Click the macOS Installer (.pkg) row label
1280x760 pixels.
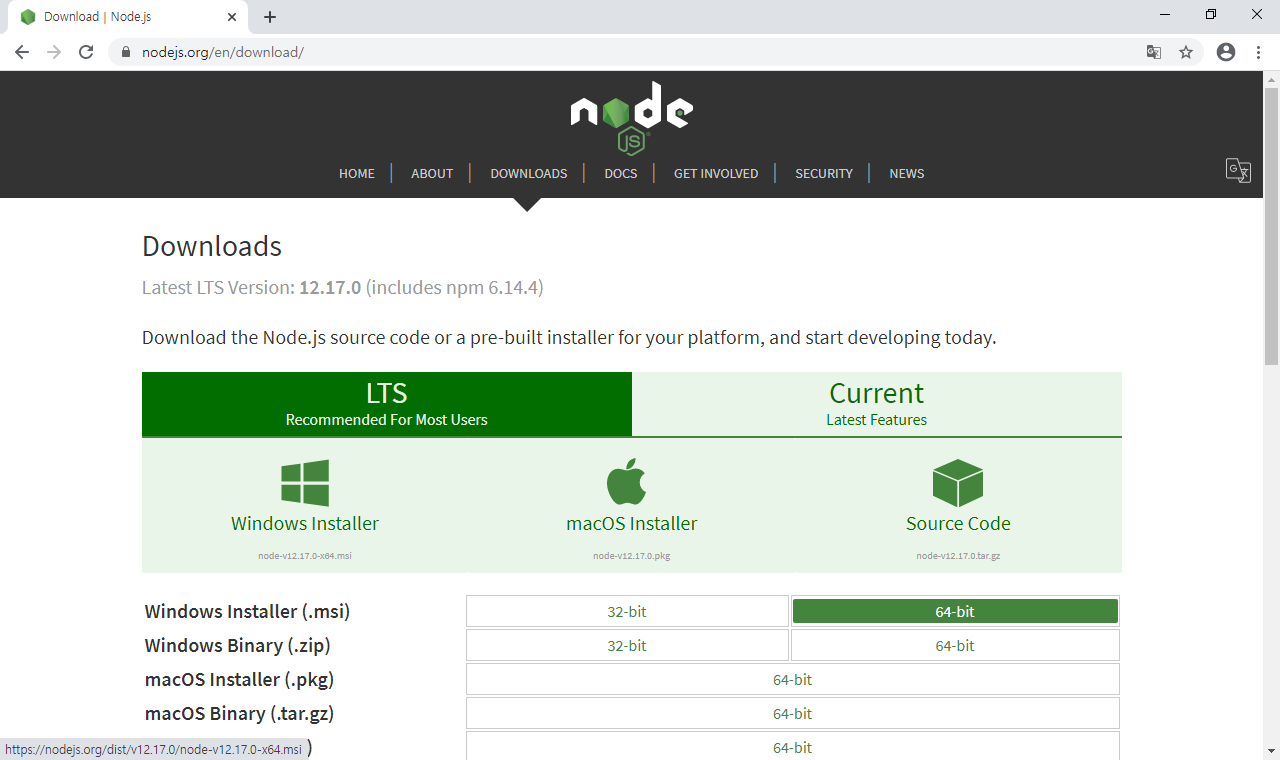239,680
